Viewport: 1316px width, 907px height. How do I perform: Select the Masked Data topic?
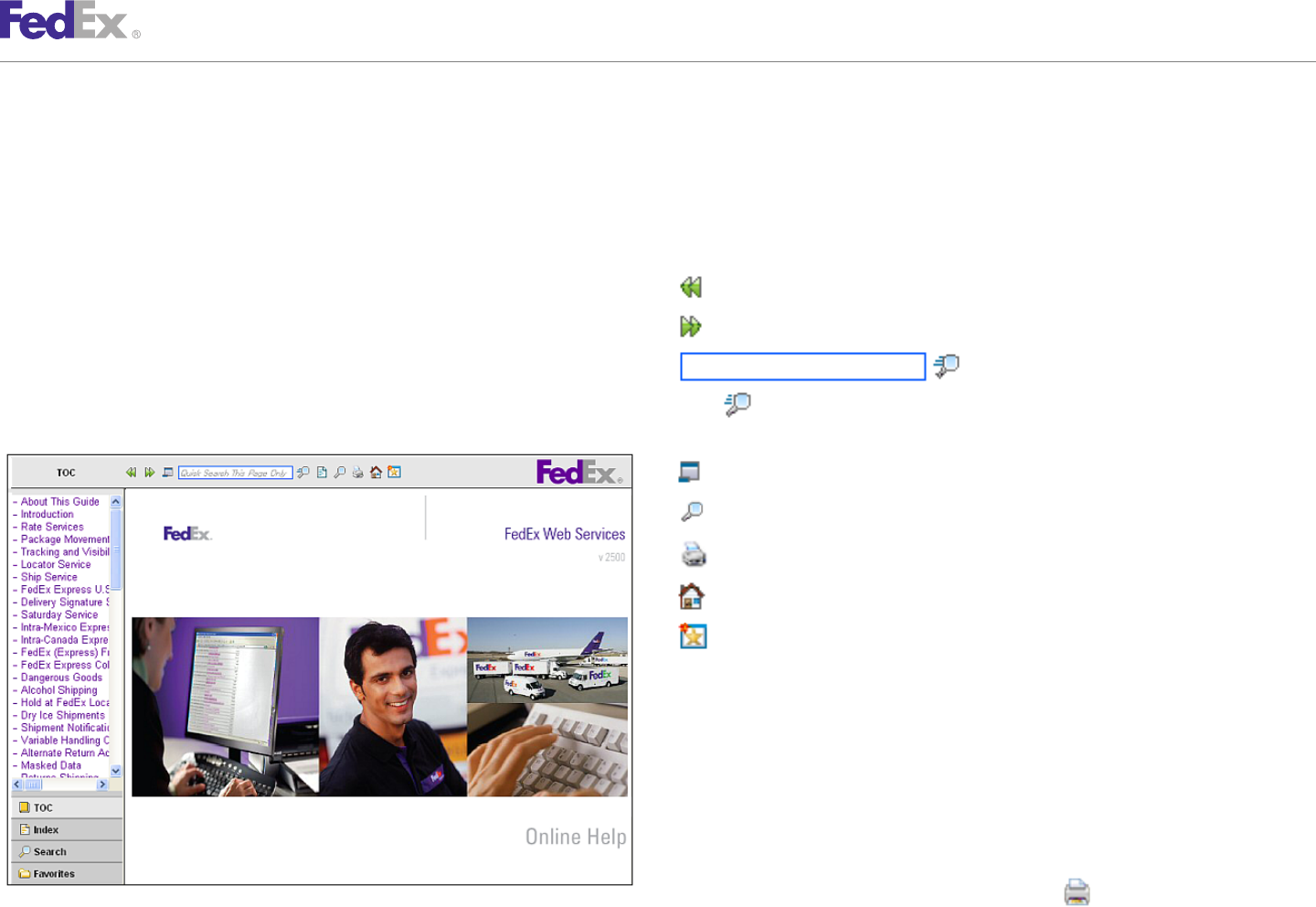click(x=51, y=766)
